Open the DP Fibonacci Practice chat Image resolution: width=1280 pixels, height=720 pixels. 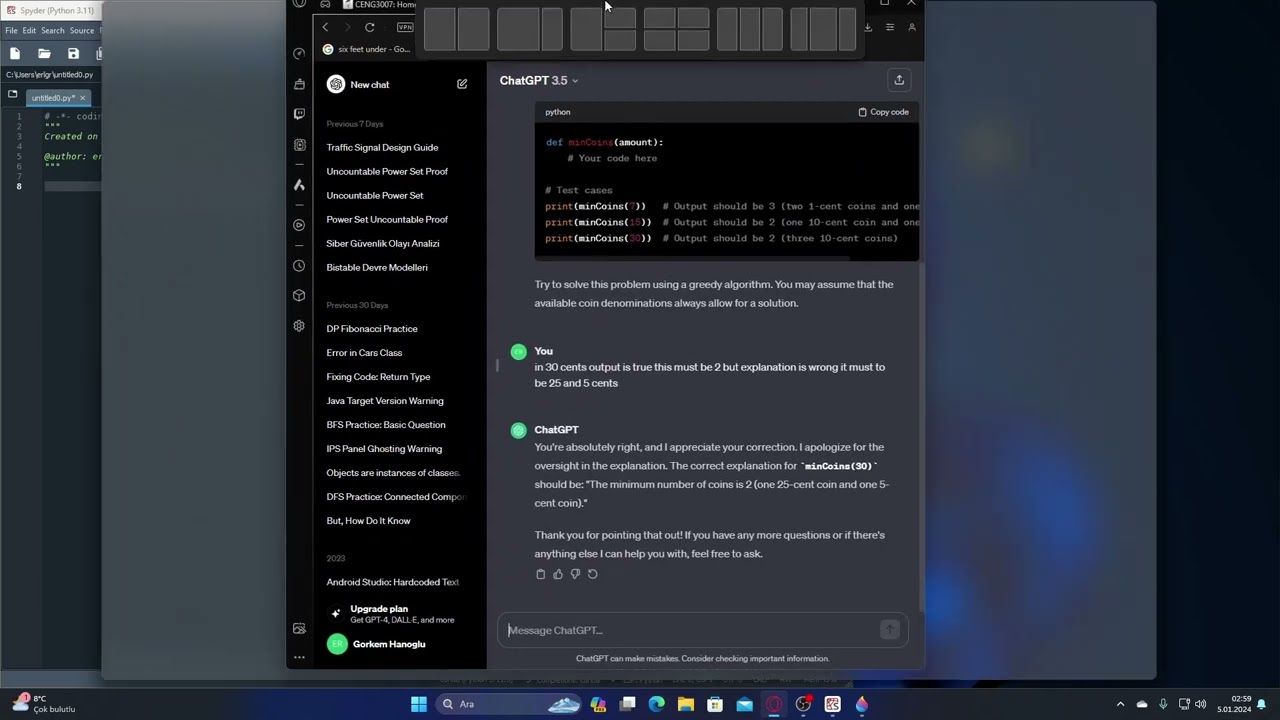point(372,329)
